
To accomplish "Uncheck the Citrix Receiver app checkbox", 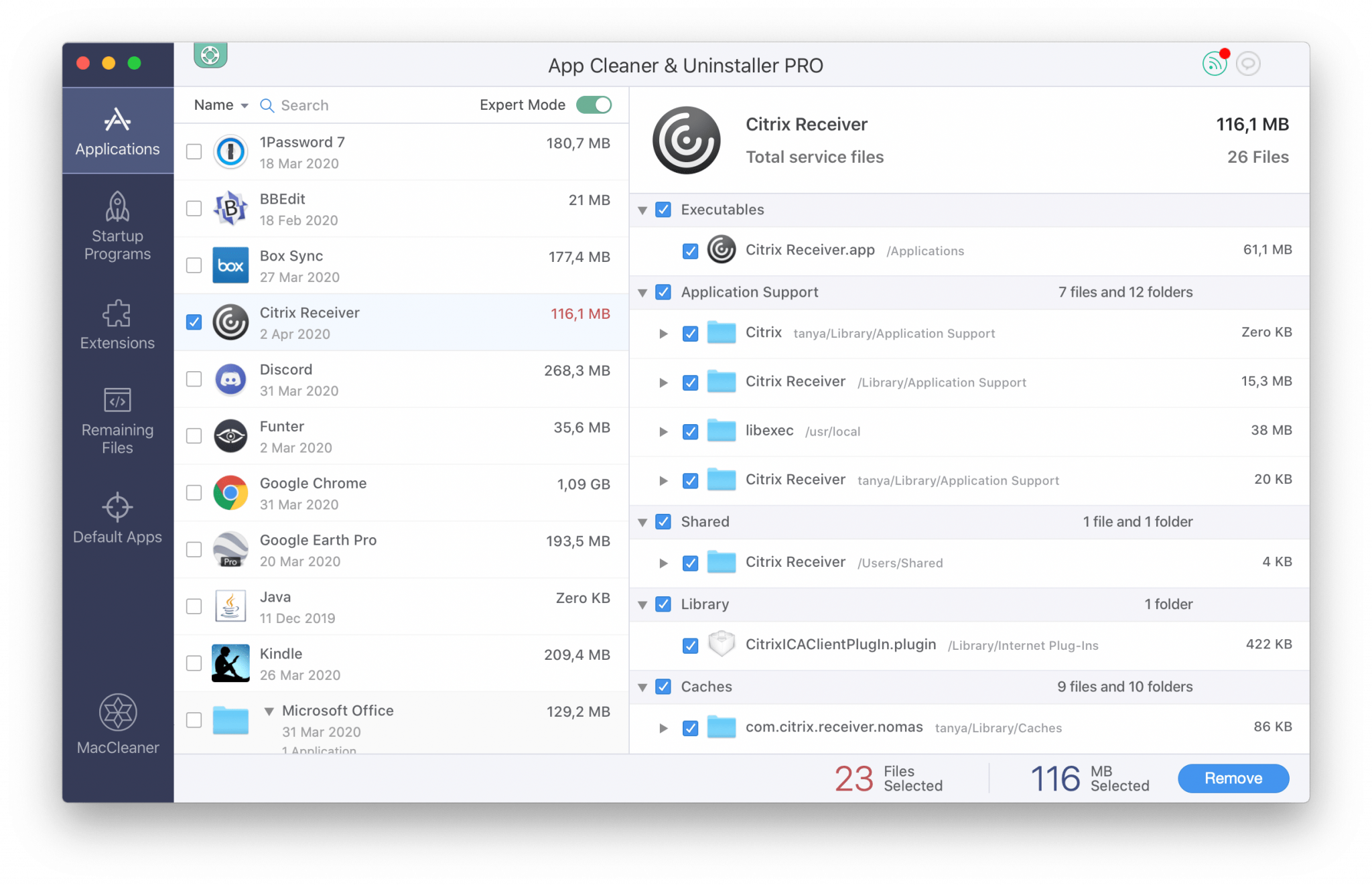I will 193,321.
